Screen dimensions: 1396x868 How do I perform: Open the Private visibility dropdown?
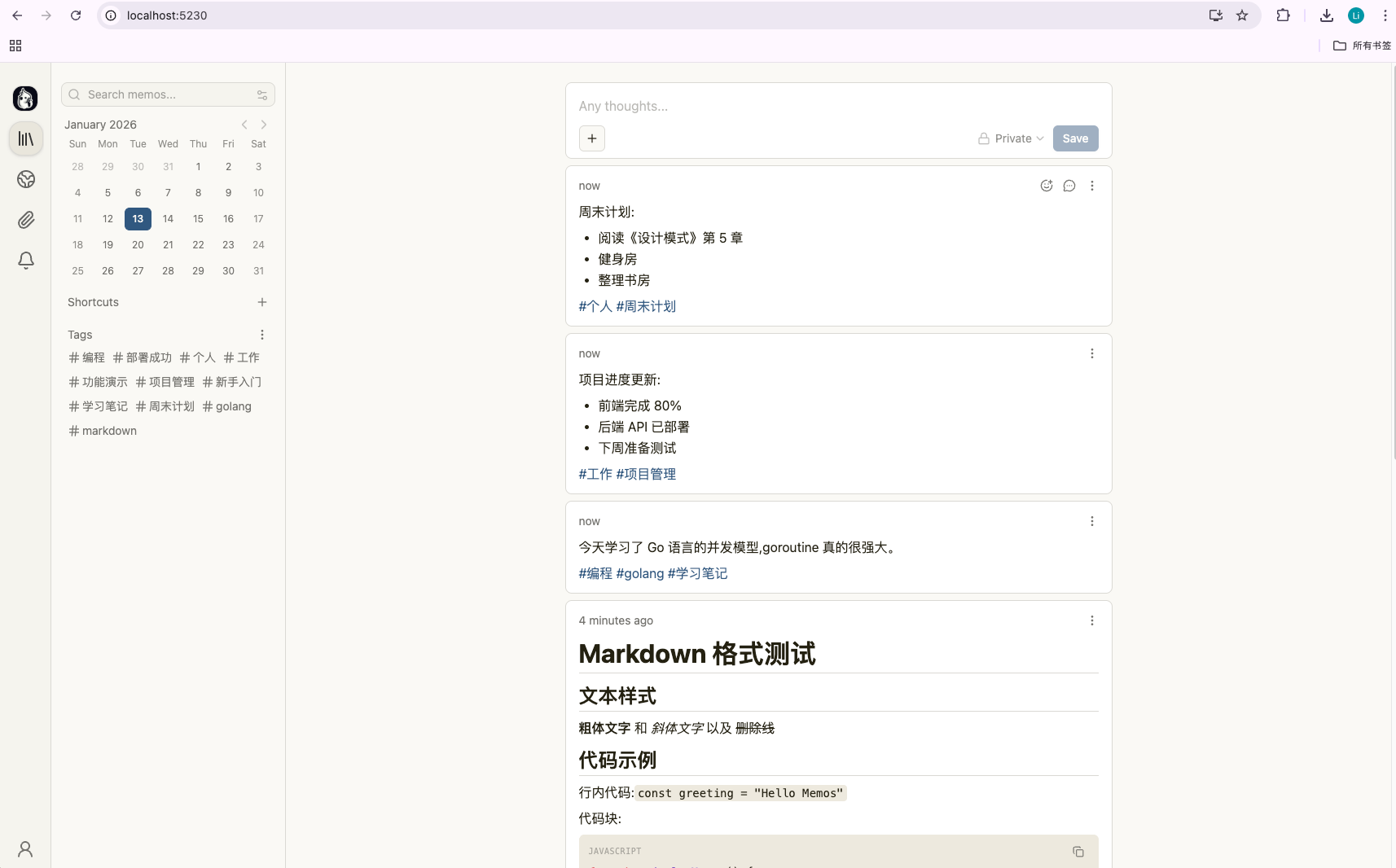1012,138
